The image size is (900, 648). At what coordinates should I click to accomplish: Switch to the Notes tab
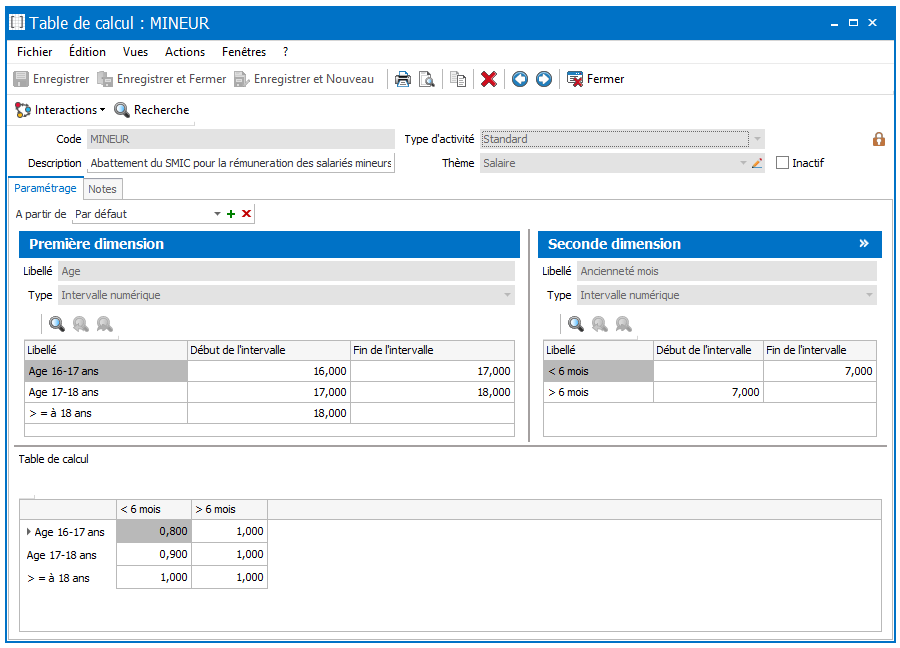coord(102,189)
